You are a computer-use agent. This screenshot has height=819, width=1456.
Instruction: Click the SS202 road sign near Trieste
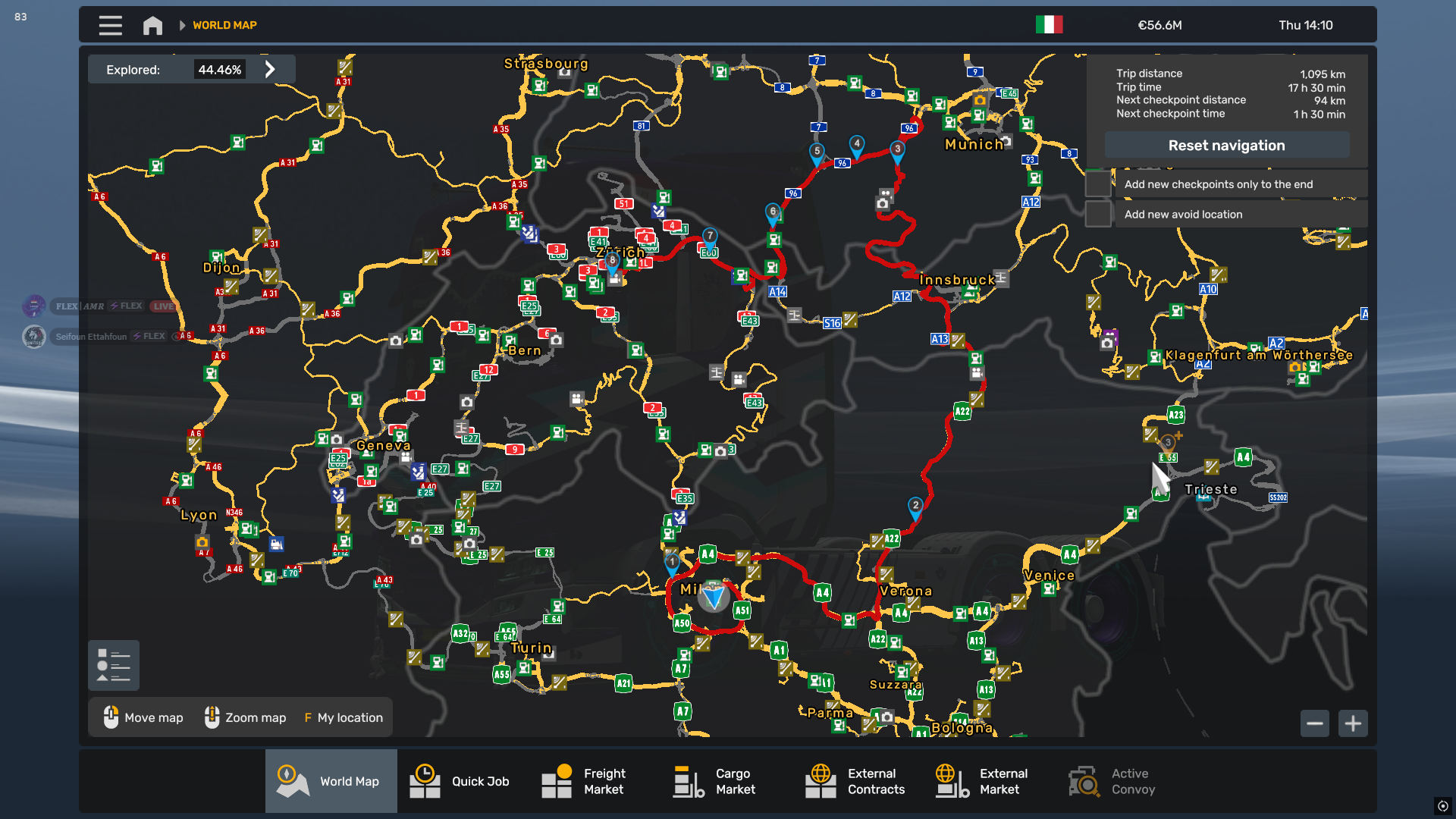tap(1278, 497)
